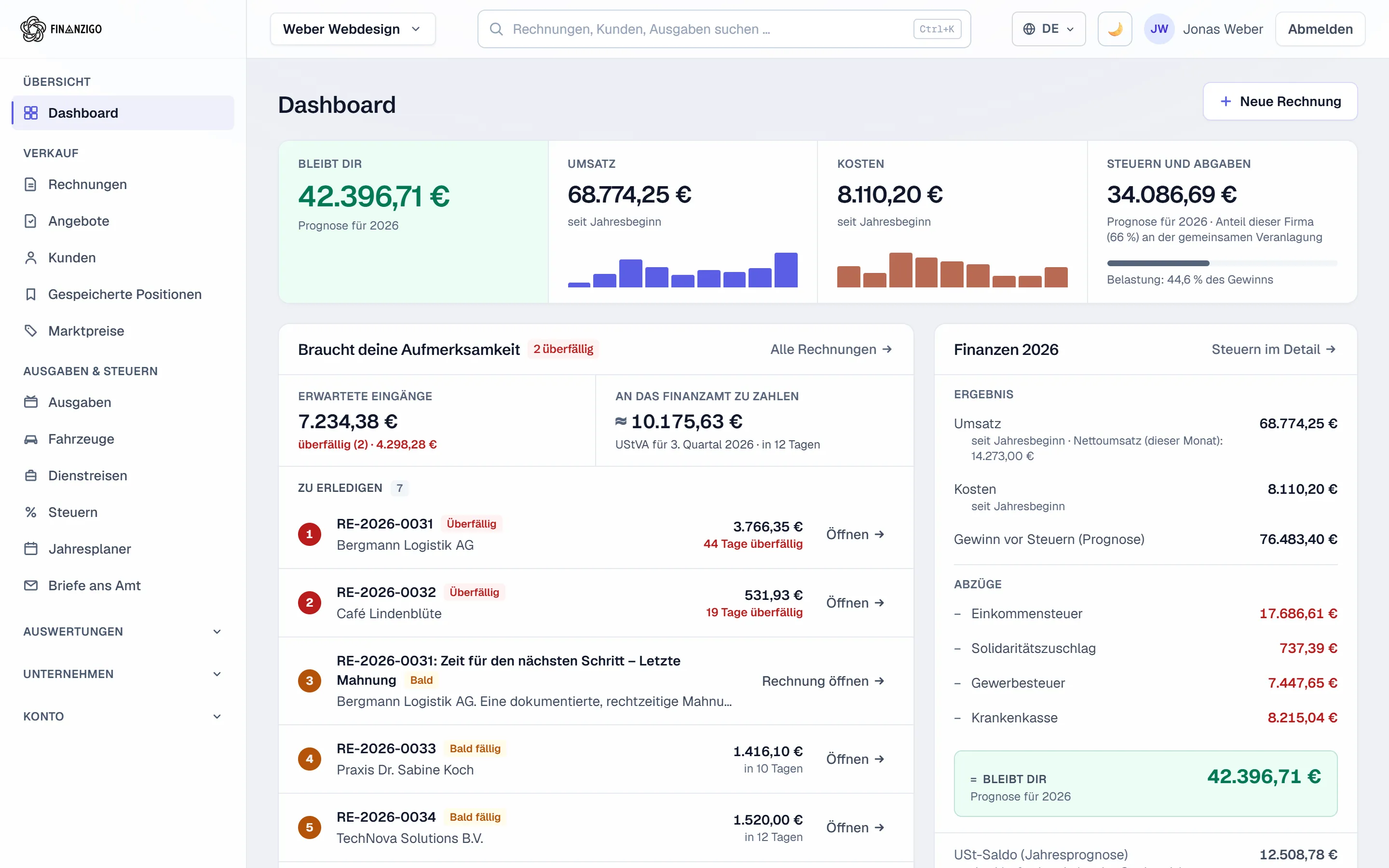The image size is (1389, 868).
Task: Click red badge 2 for Café Lindenblüte
Action: click(x=309, y=603)
